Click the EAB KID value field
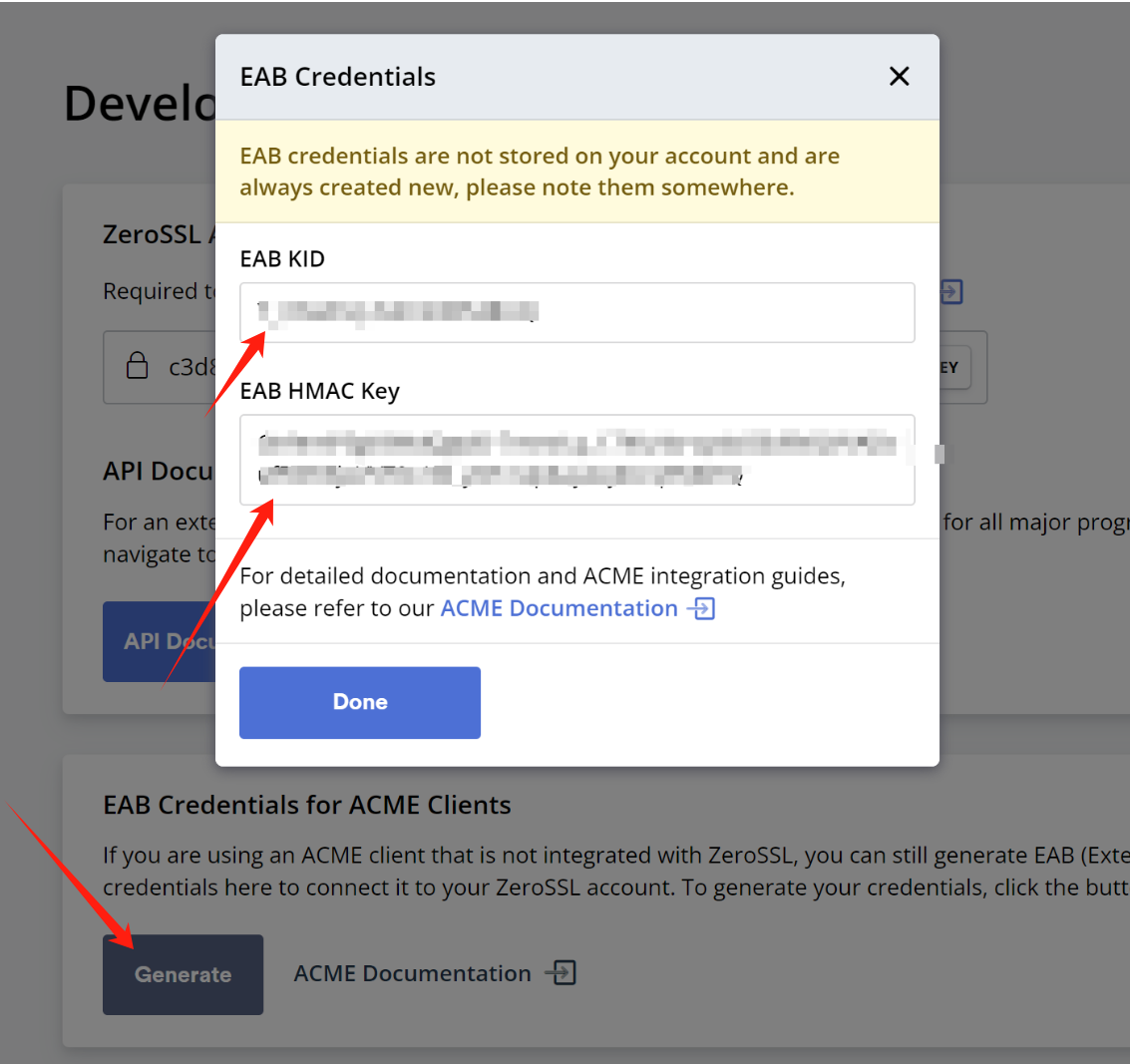Viewport: 1130px width, 1064px height. coord(576,313)
